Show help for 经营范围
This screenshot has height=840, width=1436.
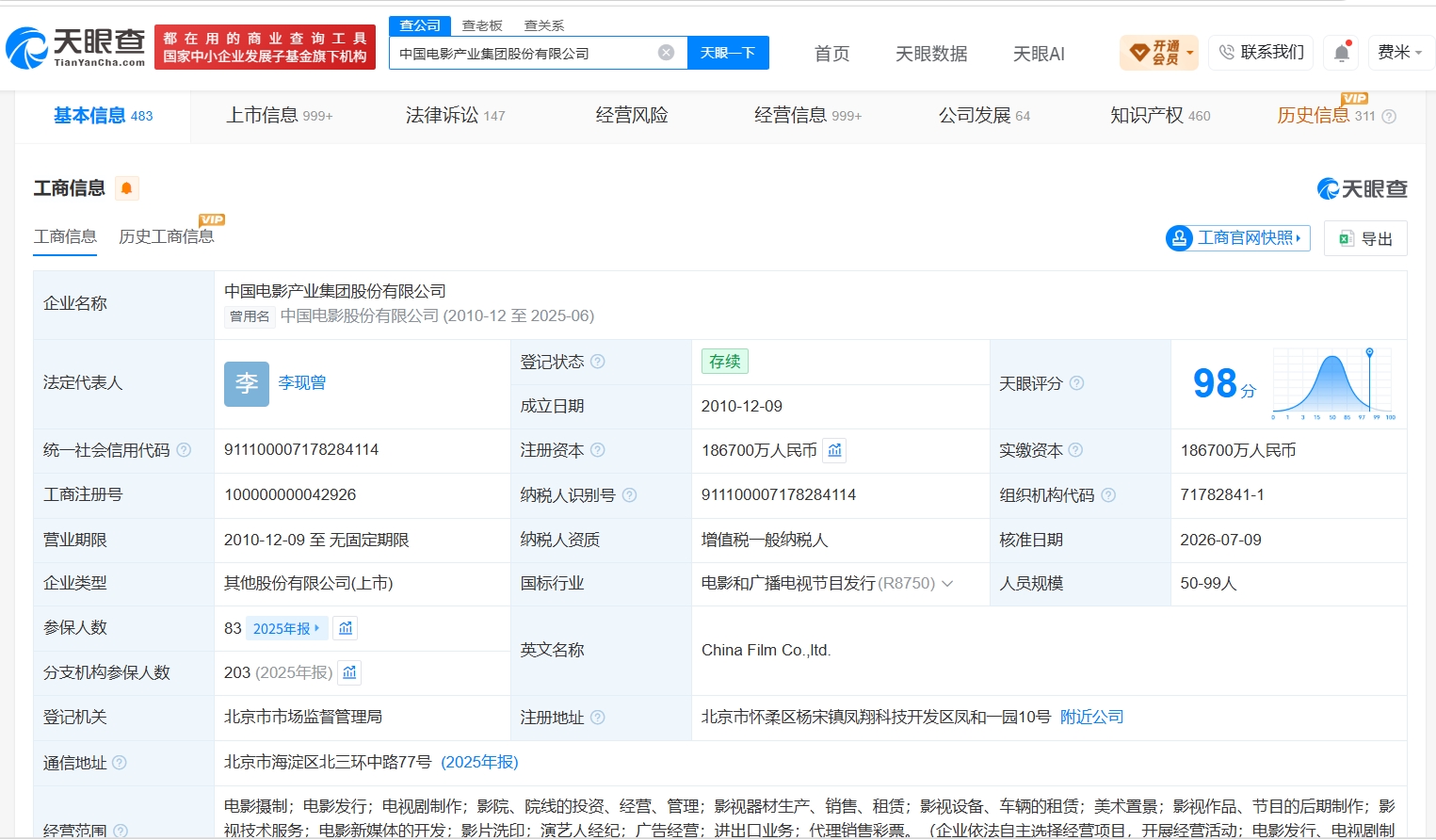pyautogui.click(x=120, y=831)
